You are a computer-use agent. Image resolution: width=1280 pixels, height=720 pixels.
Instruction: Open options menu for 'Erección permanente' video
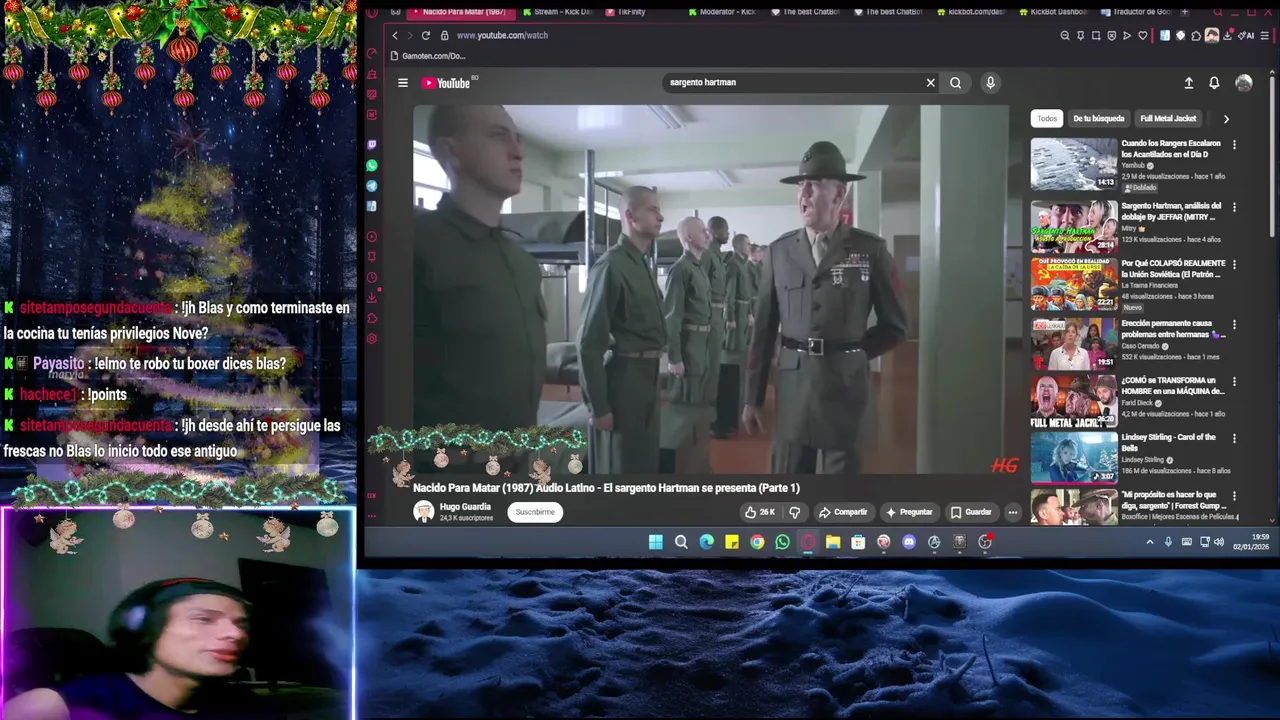[1234, 325]
